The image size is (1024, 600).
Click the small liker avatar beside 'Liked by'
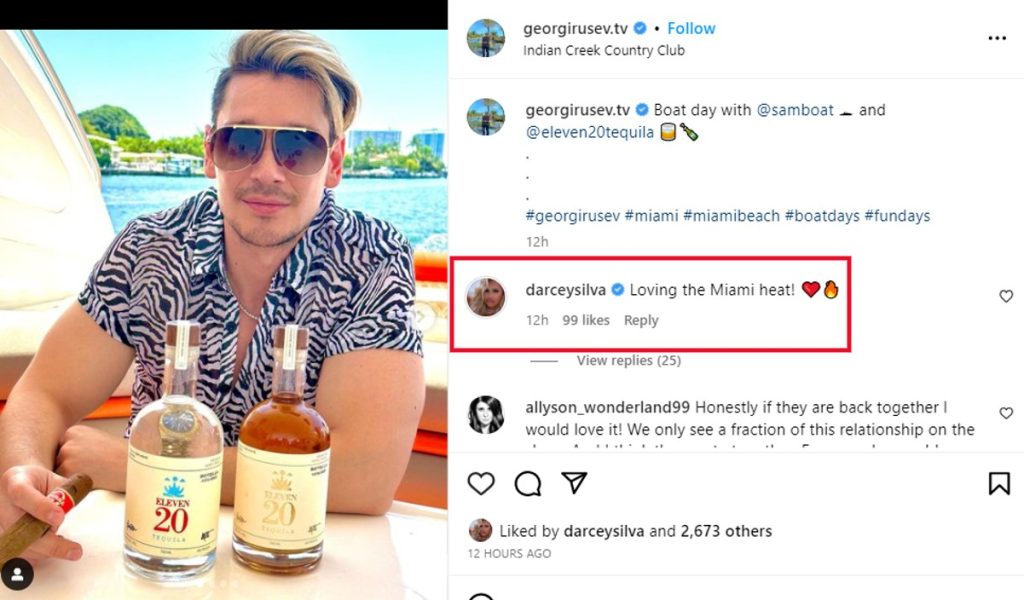pos(479,531)
